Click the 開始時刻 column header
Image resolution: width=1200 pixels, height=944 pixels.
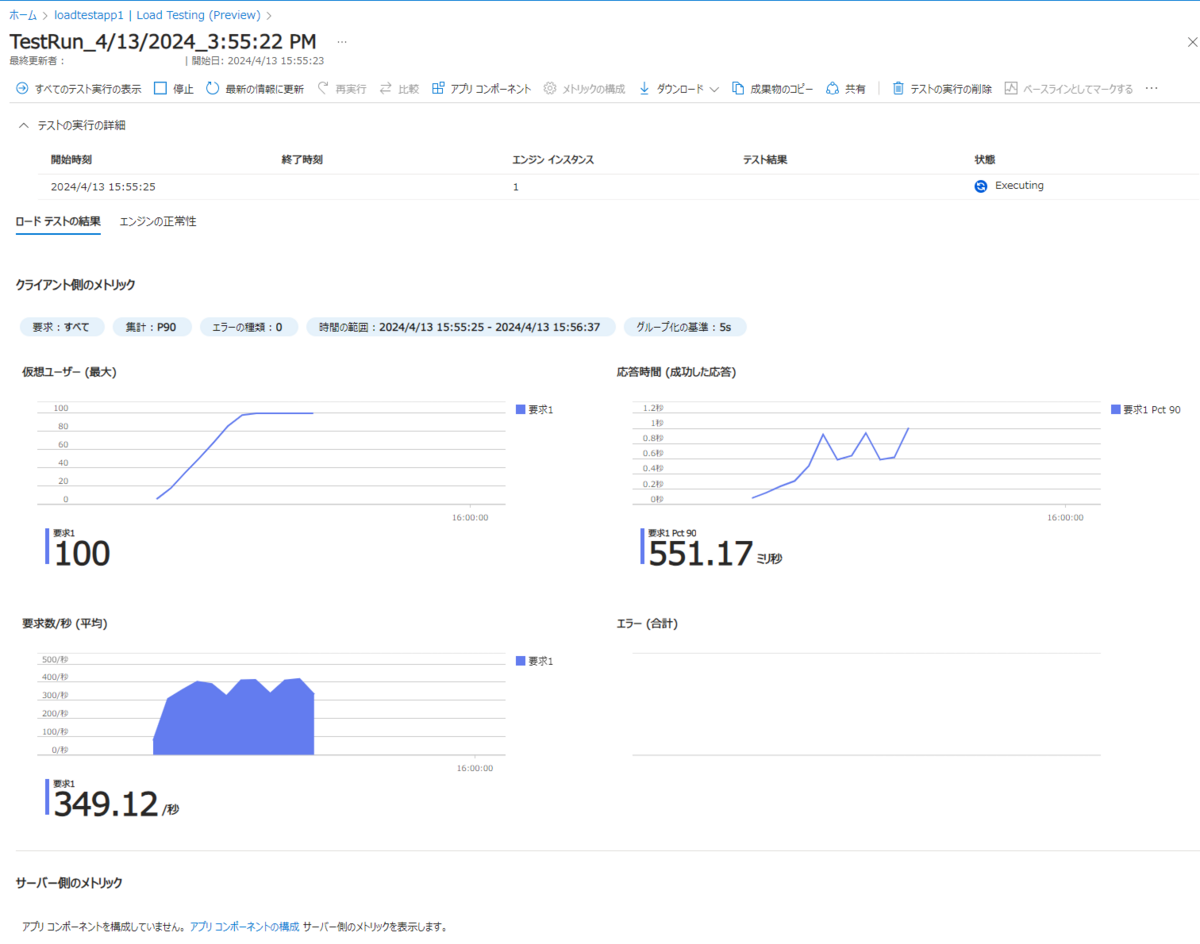click(72, 160)
